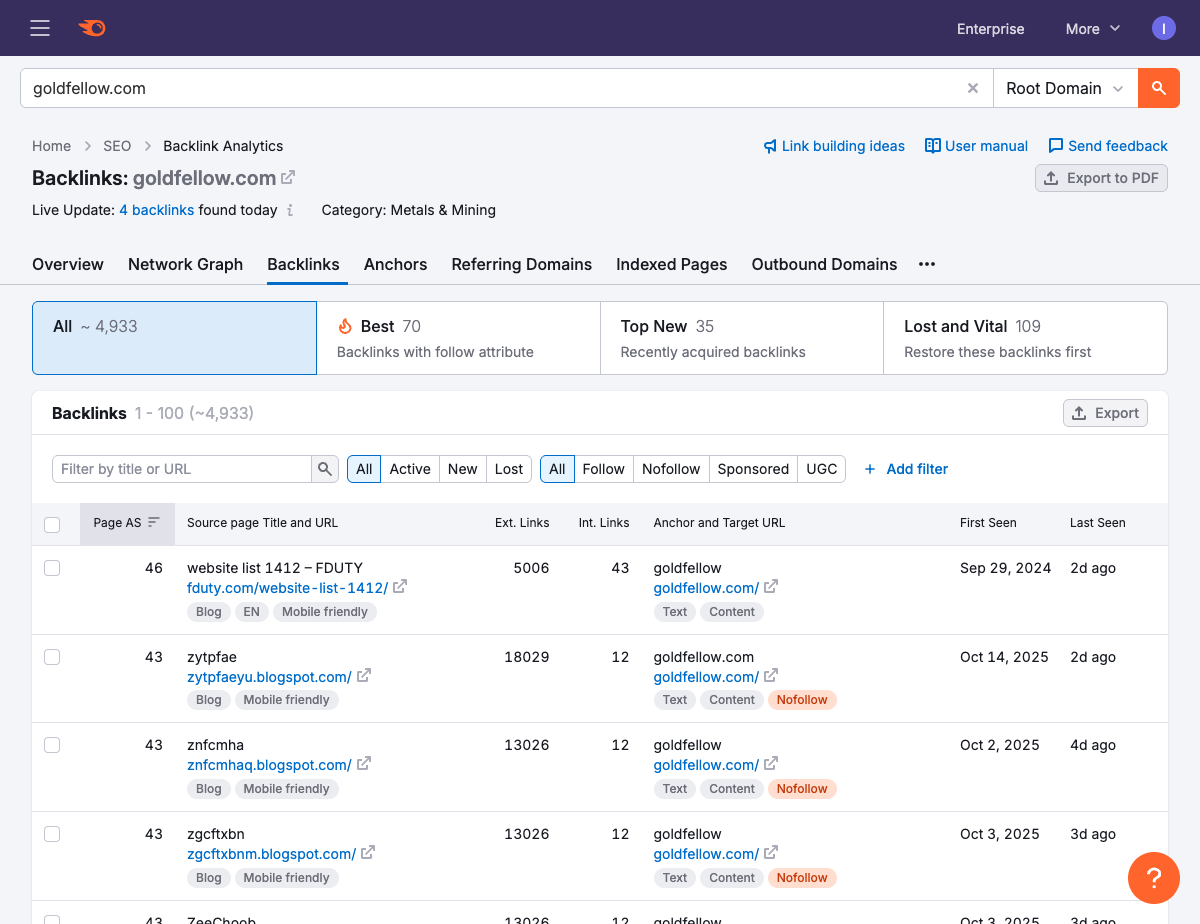Open goldfellow.com external link icon in heading
Screen dimensions: 1200x924
click(288, 178)
